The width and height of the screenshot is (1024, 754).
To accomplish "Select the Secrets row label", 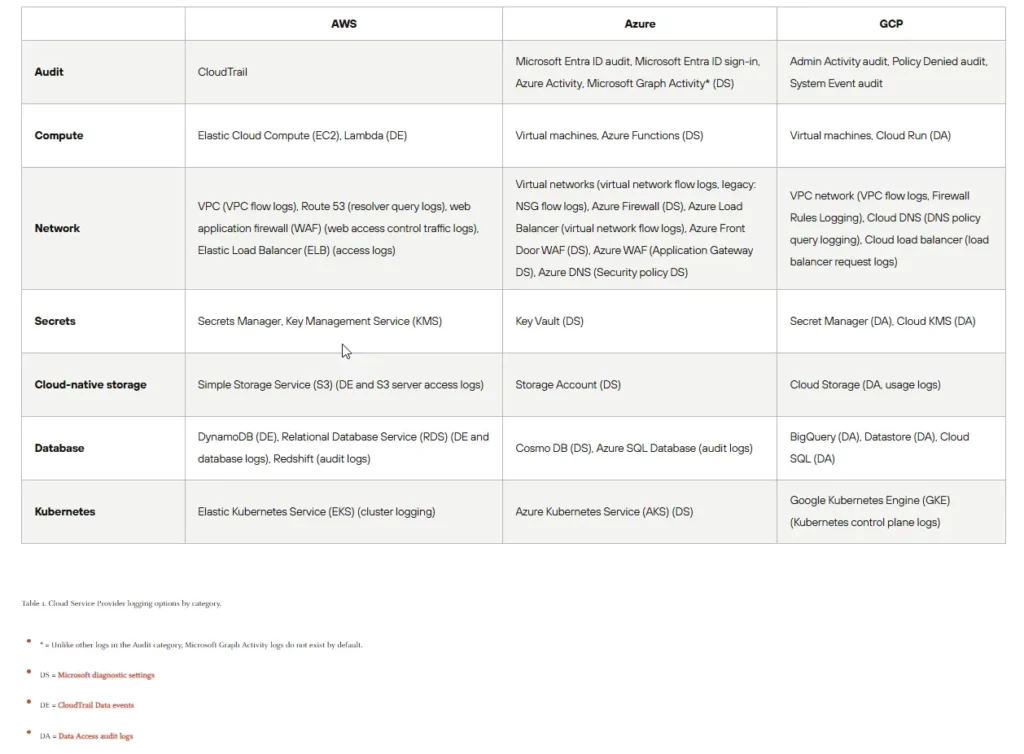I will [55, 321].
